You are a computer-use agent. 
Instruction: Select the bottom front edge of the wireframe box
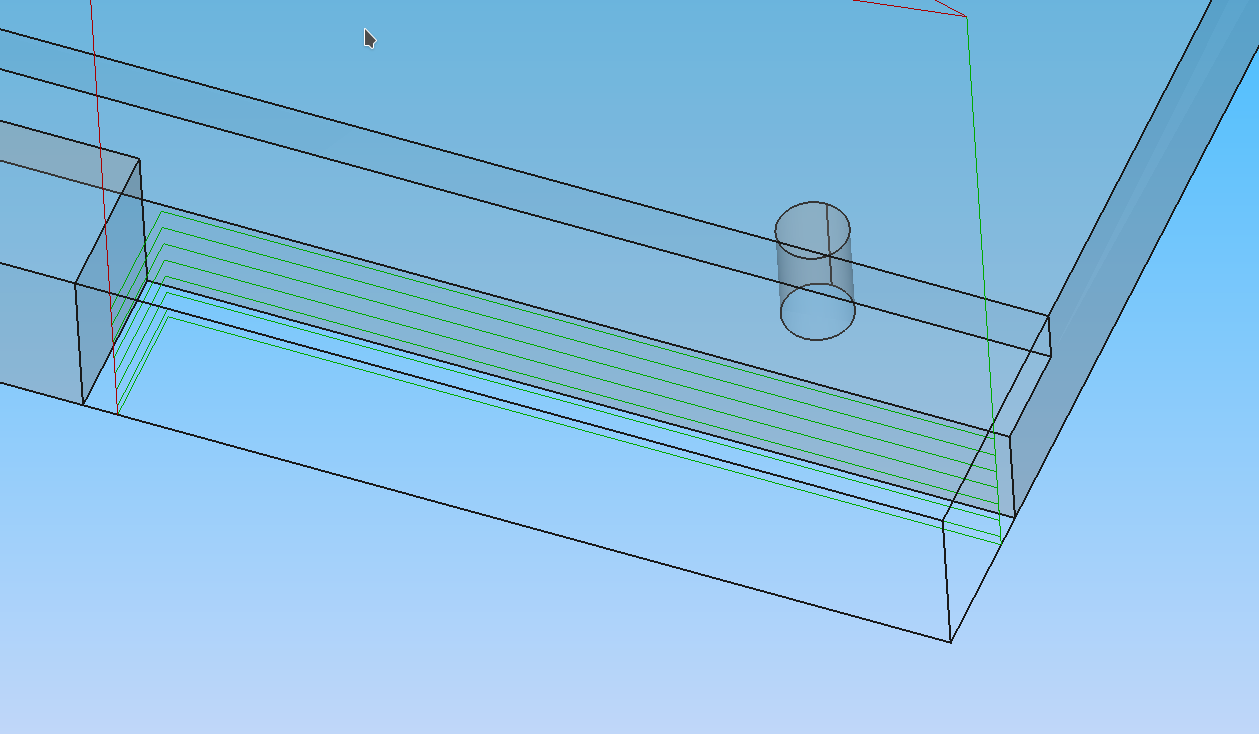tap(530, 525)
